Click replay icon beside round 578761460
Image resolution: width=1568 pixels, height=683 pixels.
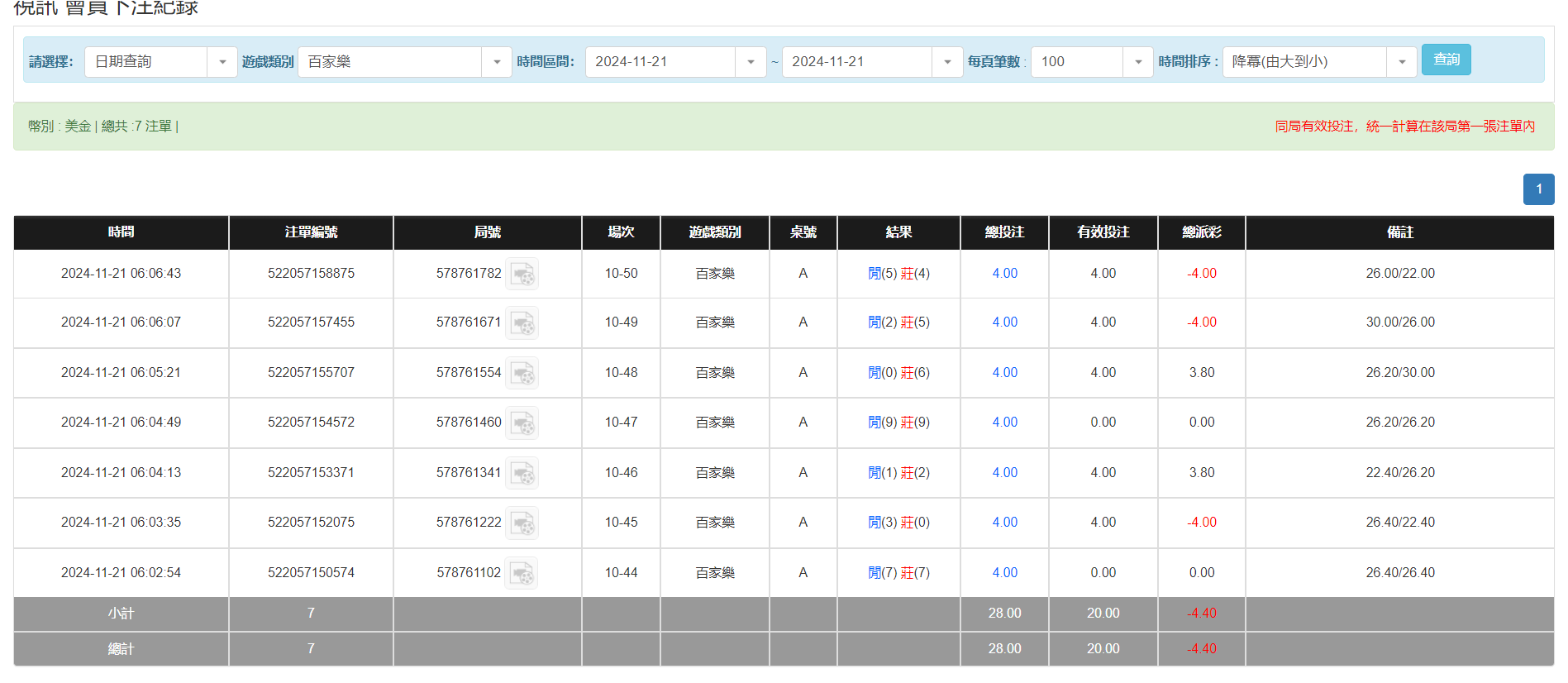click(522, 423)
